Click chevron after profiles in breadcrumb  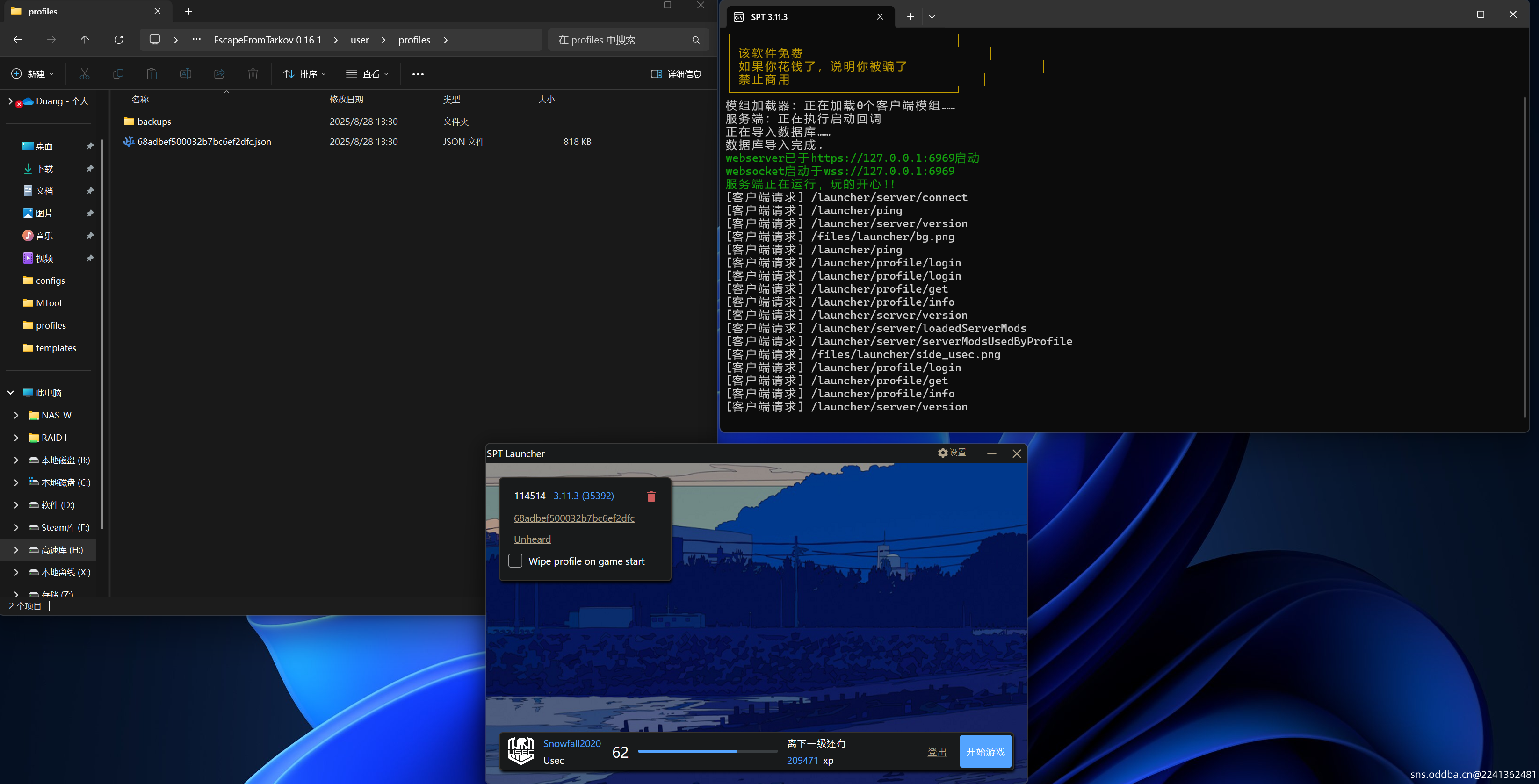(x=446, y=40)
